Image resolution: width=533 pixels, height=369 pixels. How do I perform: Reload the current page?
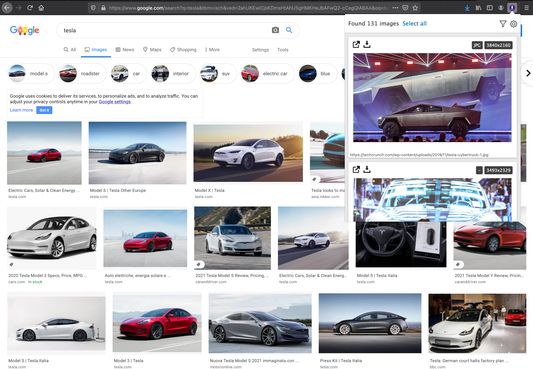30,7
